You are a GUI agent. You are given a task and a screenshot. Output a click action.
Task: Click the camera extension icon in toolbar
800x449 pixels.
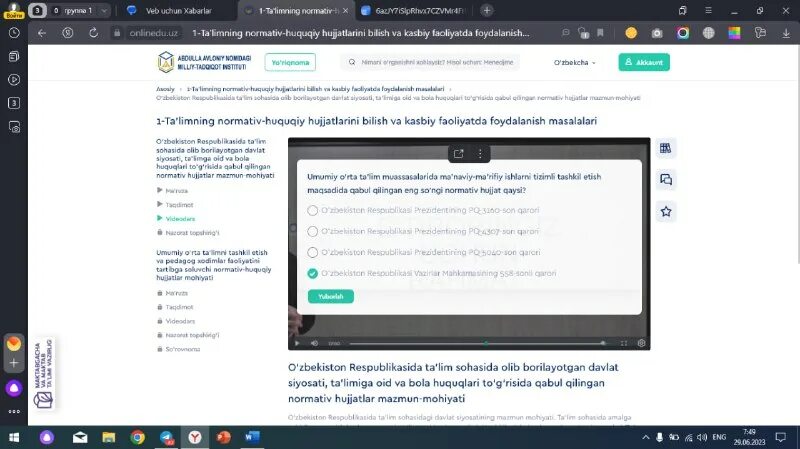657,33
